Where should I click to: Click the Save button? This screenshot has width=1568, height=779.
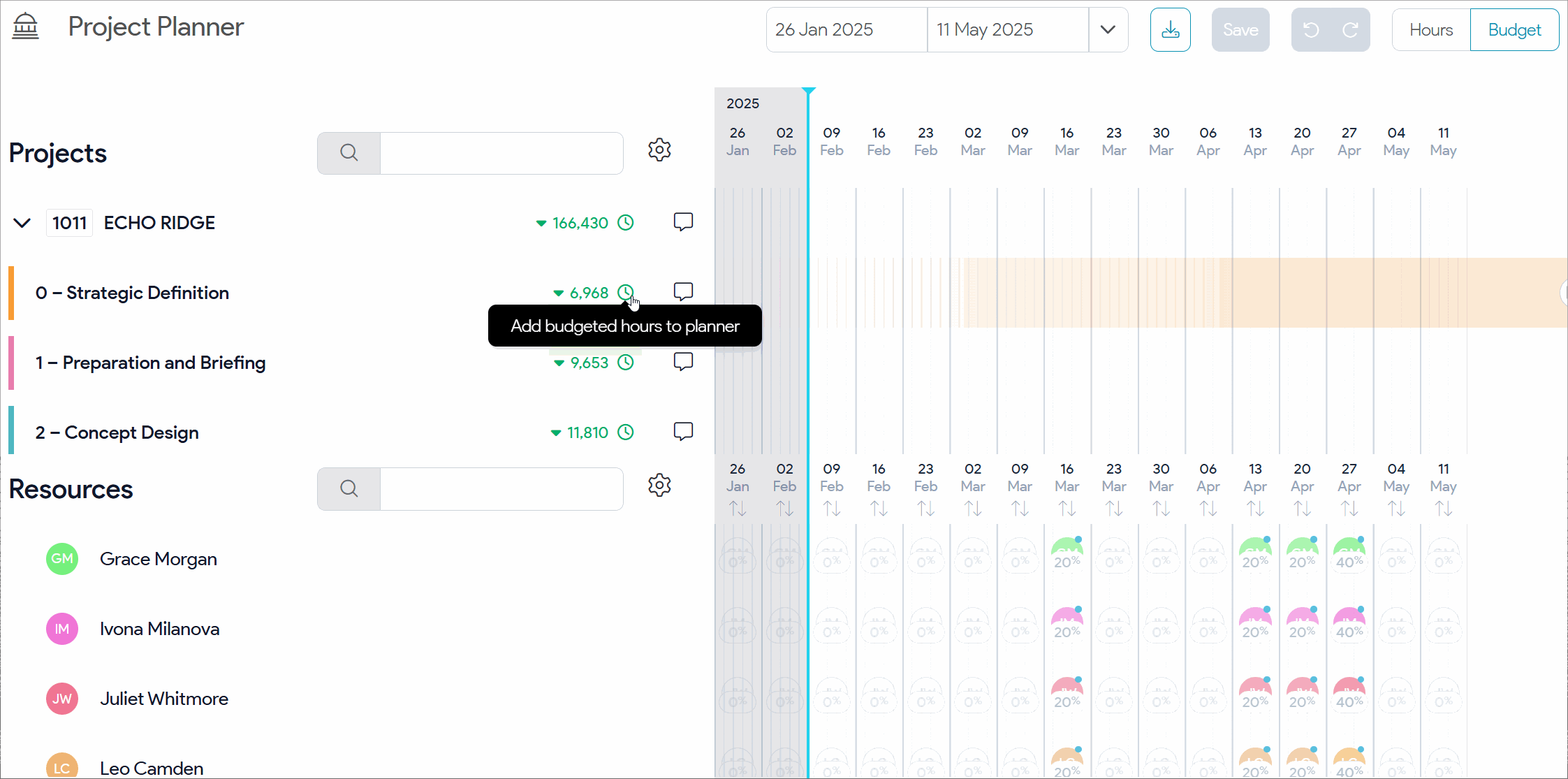[x=1240, y=30]
